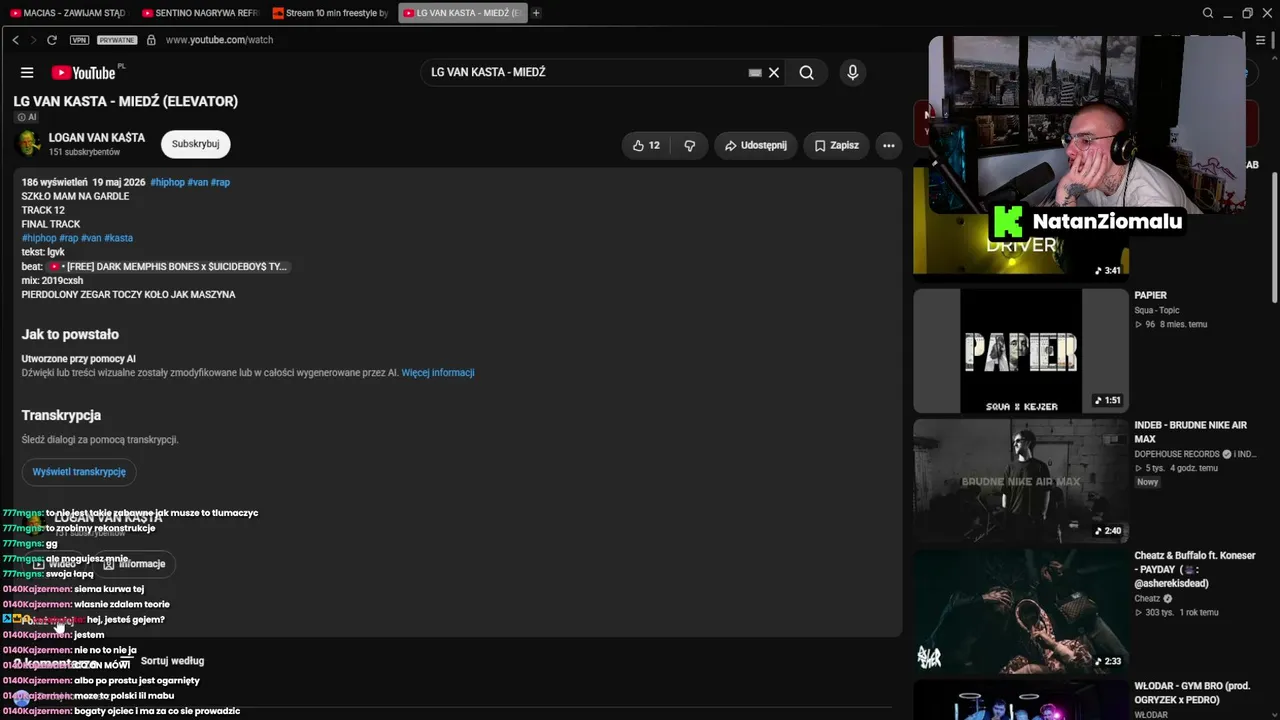Open the three-dot more actions menu
1280x720 pixels.
point(888,145)
